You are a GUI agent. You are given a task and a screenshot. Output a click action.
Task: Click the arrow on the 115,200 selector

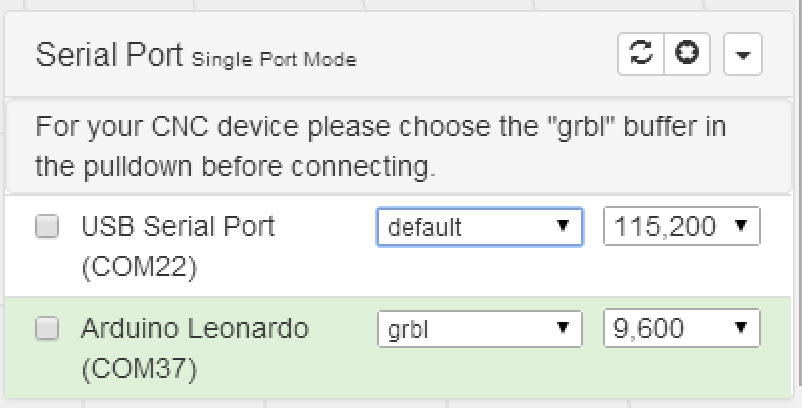tap(741, 226)
